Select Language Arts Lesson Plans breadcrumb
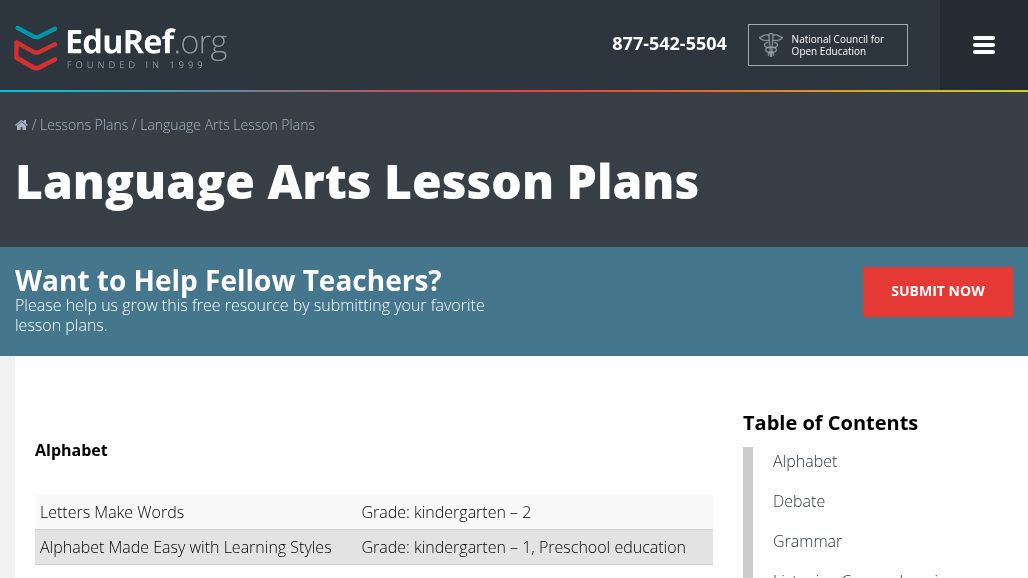This screenshot has width=1028, height=578. pos(227,125)
